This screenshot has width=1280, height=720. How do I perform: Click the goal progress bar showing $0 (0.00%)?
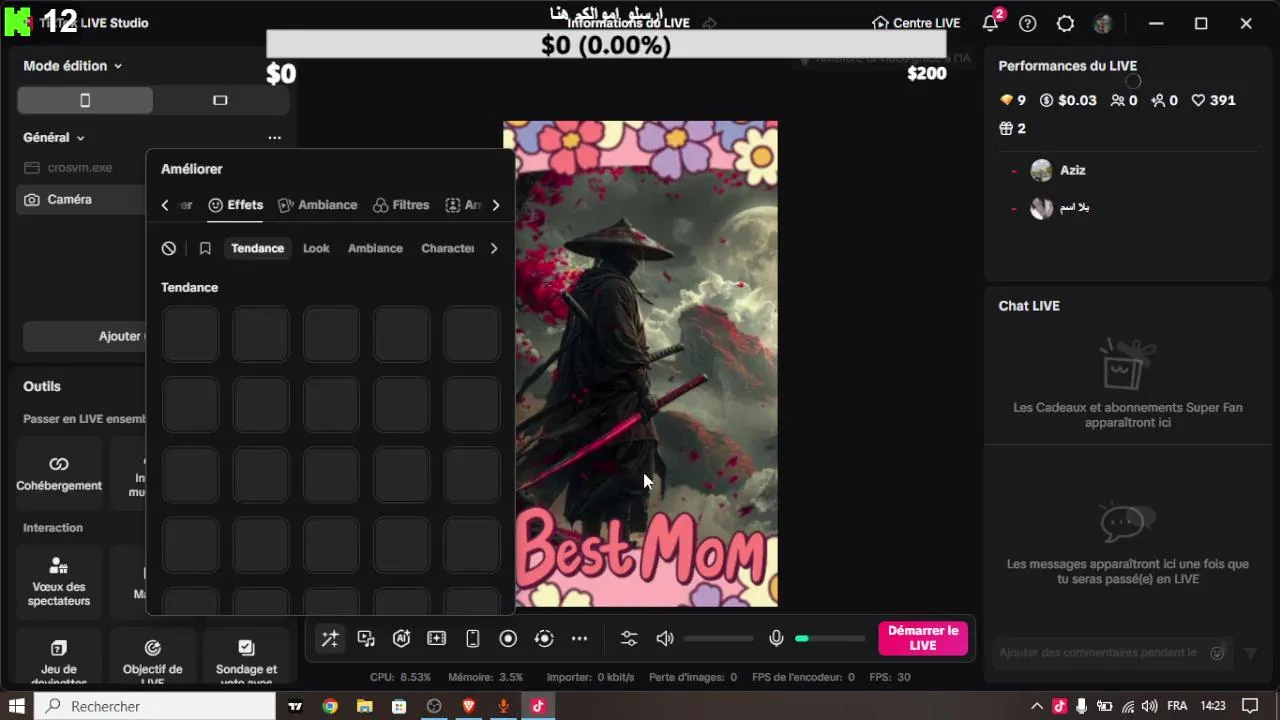[x=606, y=45]
